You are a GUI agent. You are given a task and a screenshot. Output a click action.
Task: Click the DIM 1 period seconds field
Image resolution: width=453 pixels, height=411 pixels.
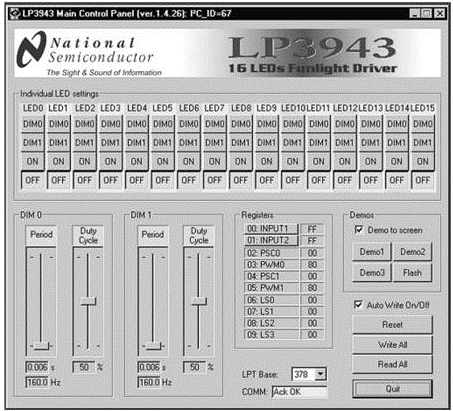point(149,367)
